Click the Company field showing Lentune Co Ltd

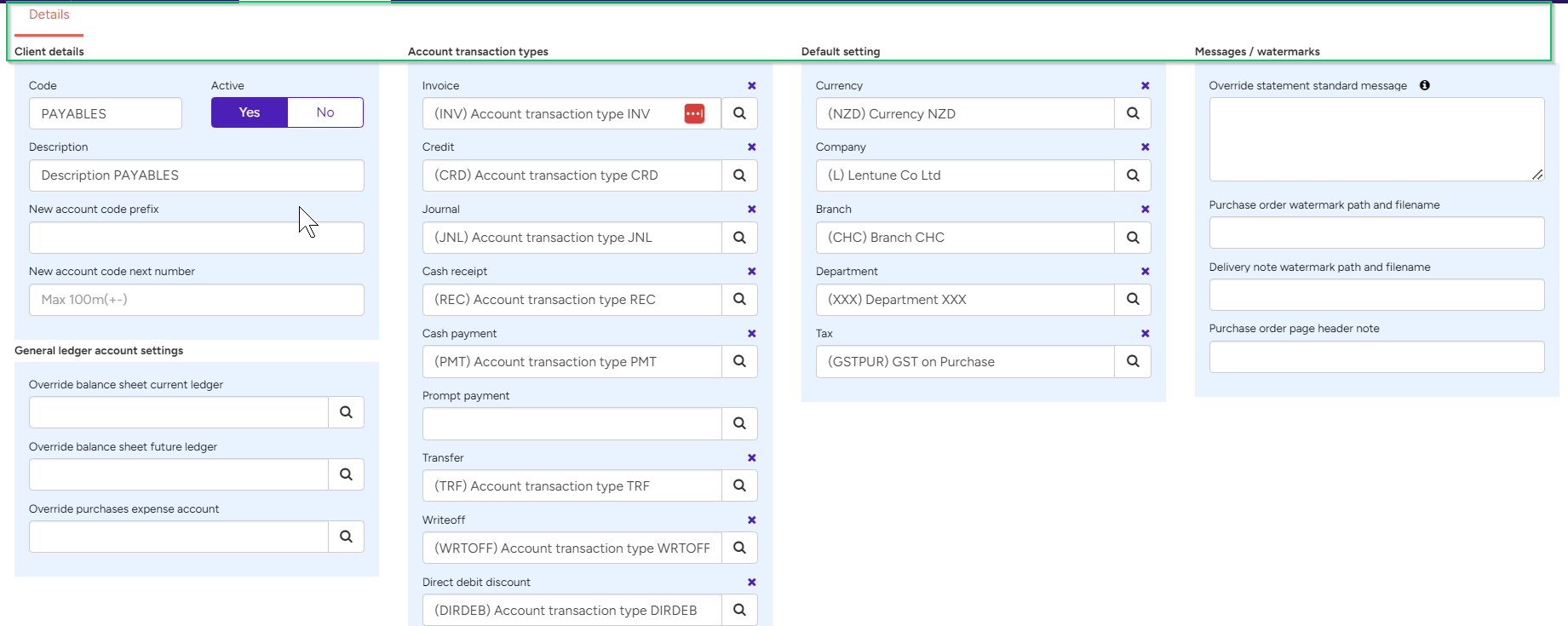pos(964,175)
